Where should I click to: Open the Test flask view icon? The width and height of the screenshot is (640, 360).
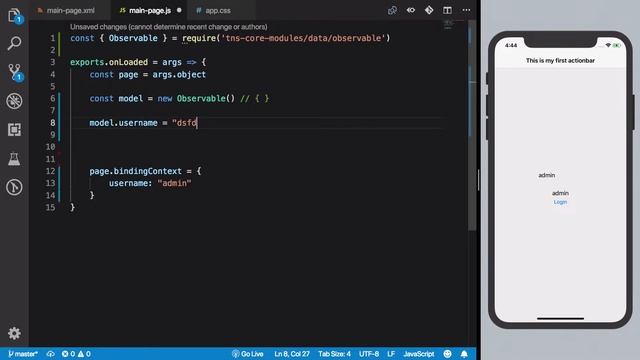[x=14, y=159]
